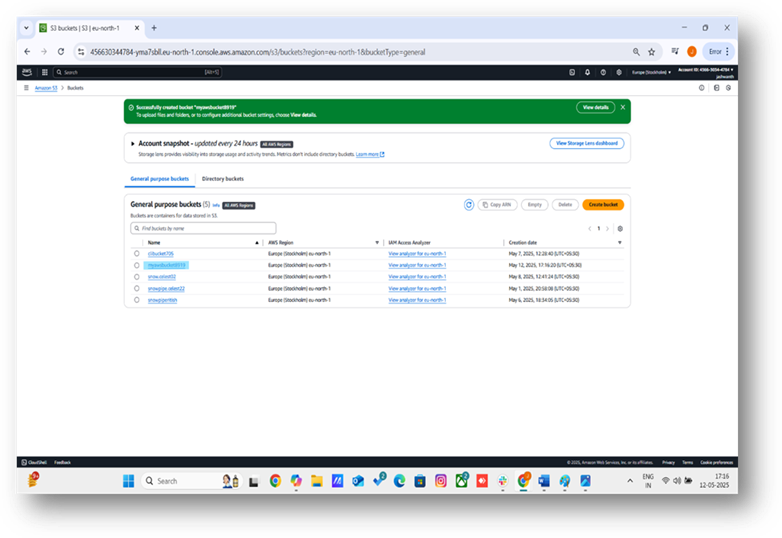This screenshot has height=538, width=782.
Task: Toggle the hamburger side navigation menu
Action: tap(26, 88)
